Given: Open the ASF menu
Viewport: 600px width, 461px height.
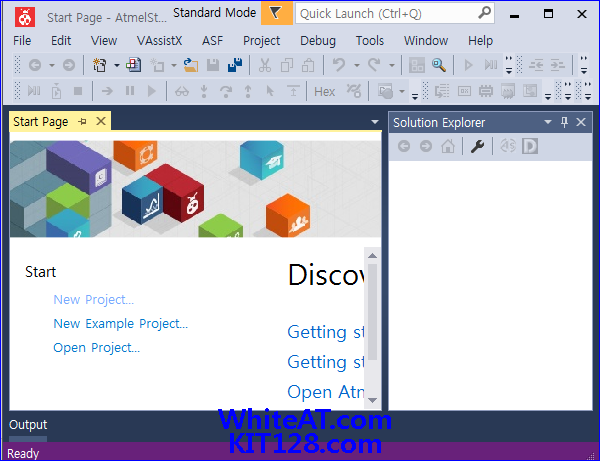Looking at the screenshot, I should (212, 41).
